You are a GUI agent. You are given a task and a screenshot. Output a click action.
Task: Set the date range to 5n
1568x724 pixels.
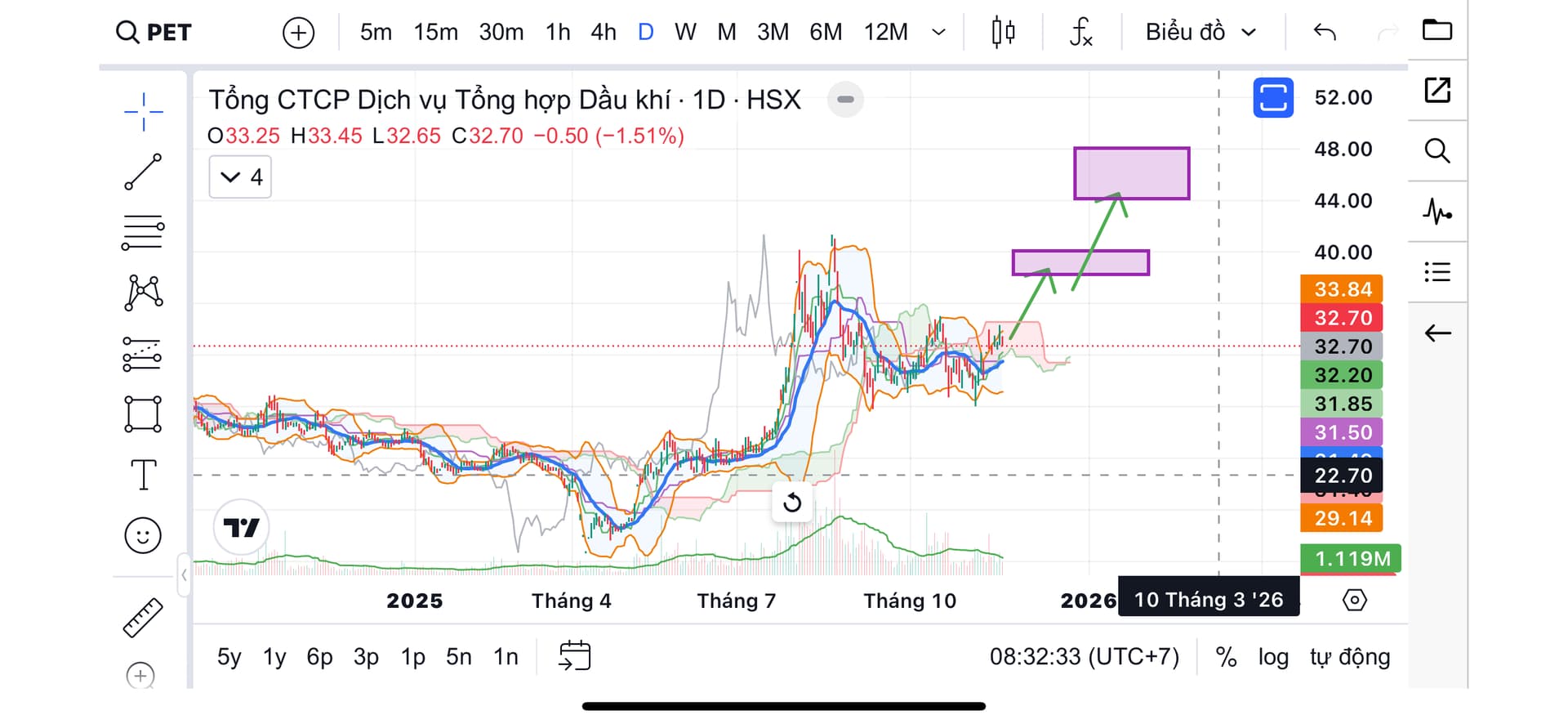point(459,657)
